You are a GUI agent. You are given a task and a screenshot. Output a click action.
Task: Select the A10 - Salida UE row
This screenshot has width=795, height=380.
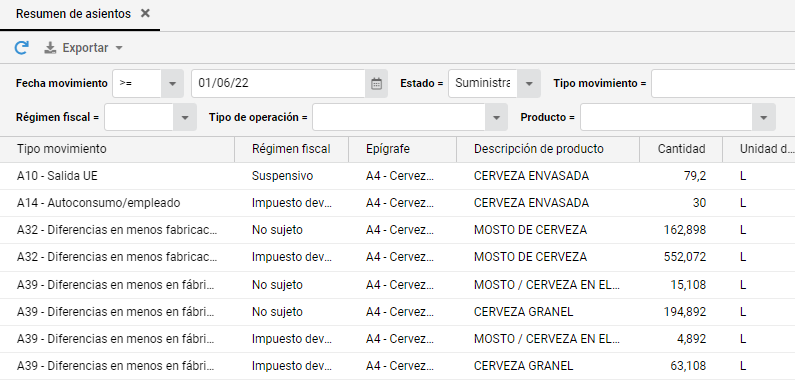point(398,176)
